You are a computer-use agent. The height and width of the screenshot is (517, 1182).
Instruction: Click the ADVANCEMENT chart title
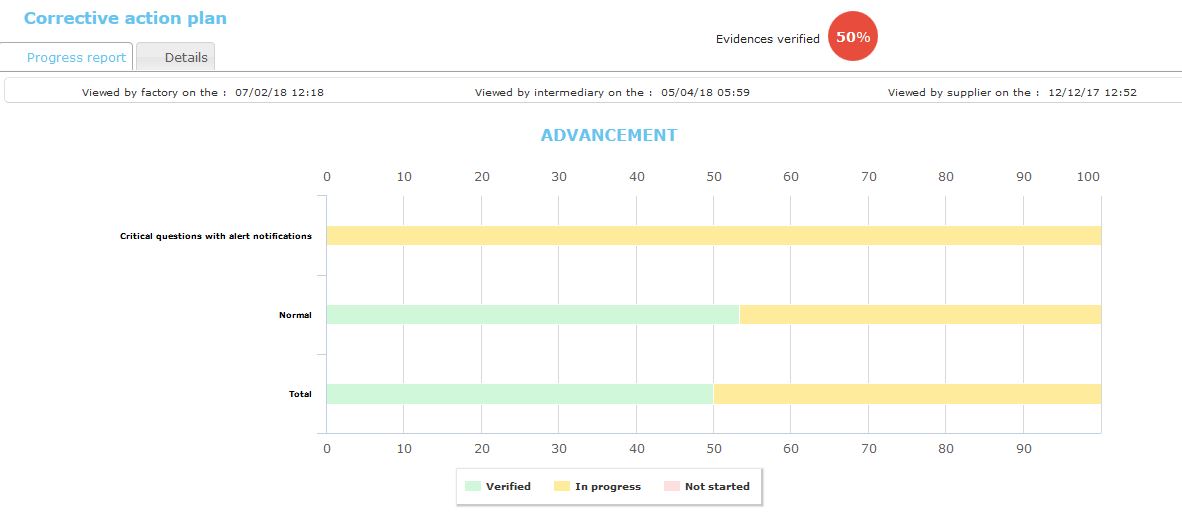609,135
